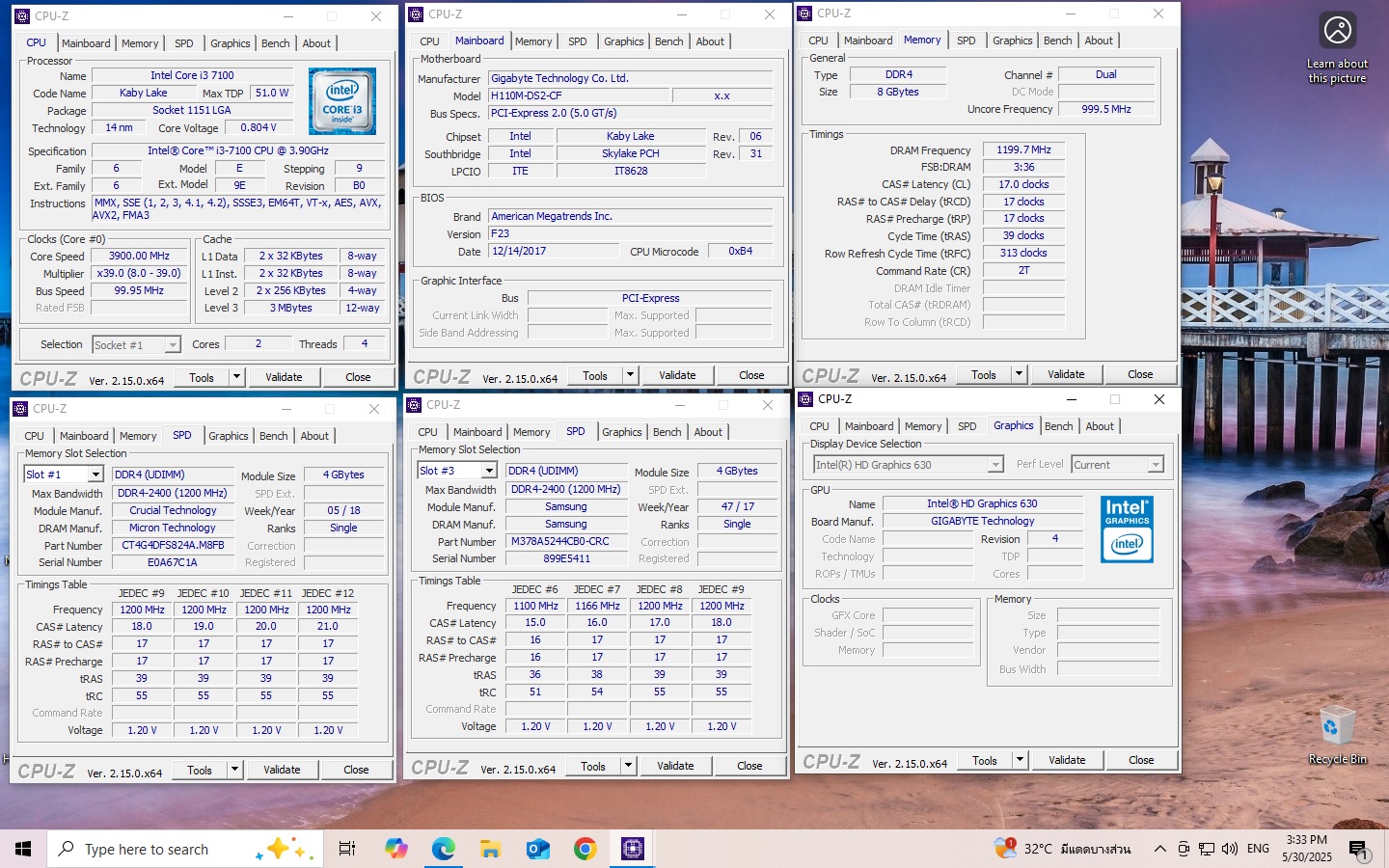Click the Type here to search box
Image resolution: width=1389 pixels, height=868 pixels.
(x=183, y=849)
